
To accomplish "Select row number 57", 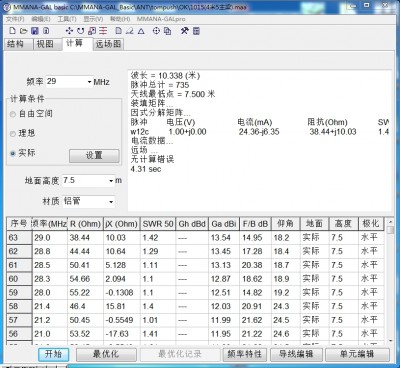I will [x=19, y=320].
